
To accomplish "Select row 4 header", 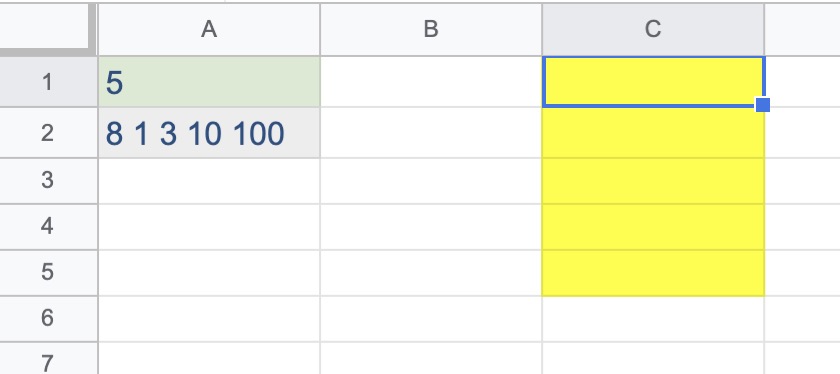I will pyautogui.click(x=48, y=227).
